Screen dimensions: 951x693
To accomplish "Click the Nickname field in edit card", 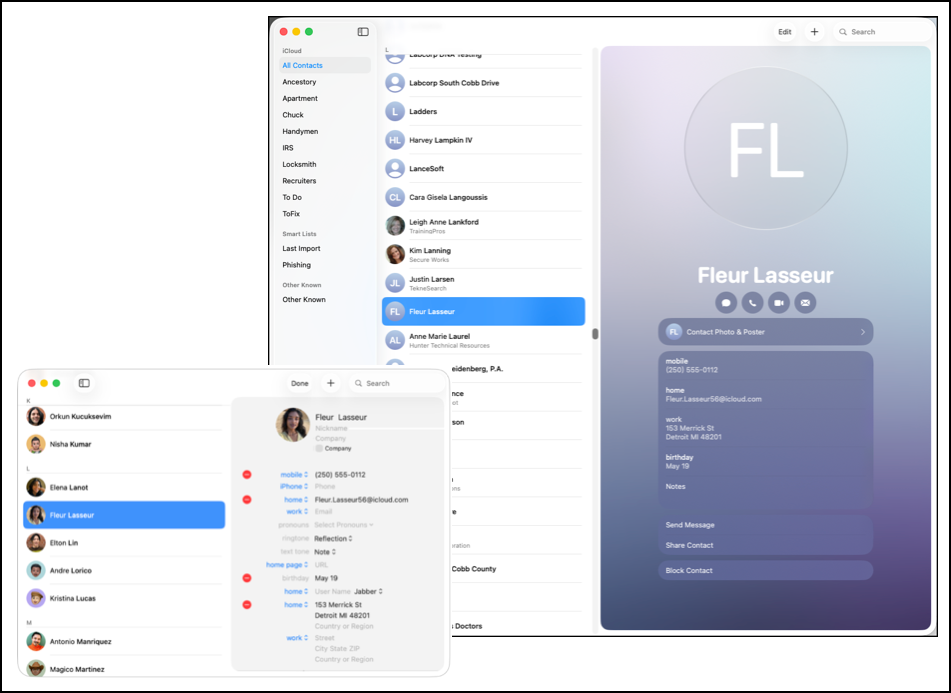I will (x=331, y=428).
